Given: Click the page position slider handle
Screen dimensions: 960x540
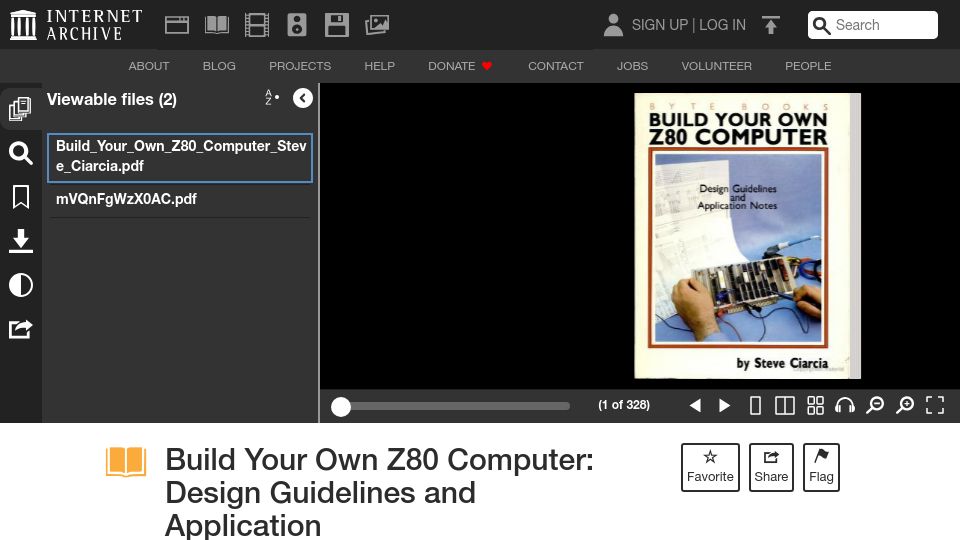Looking at the screenshot, I should pos(341,407).
